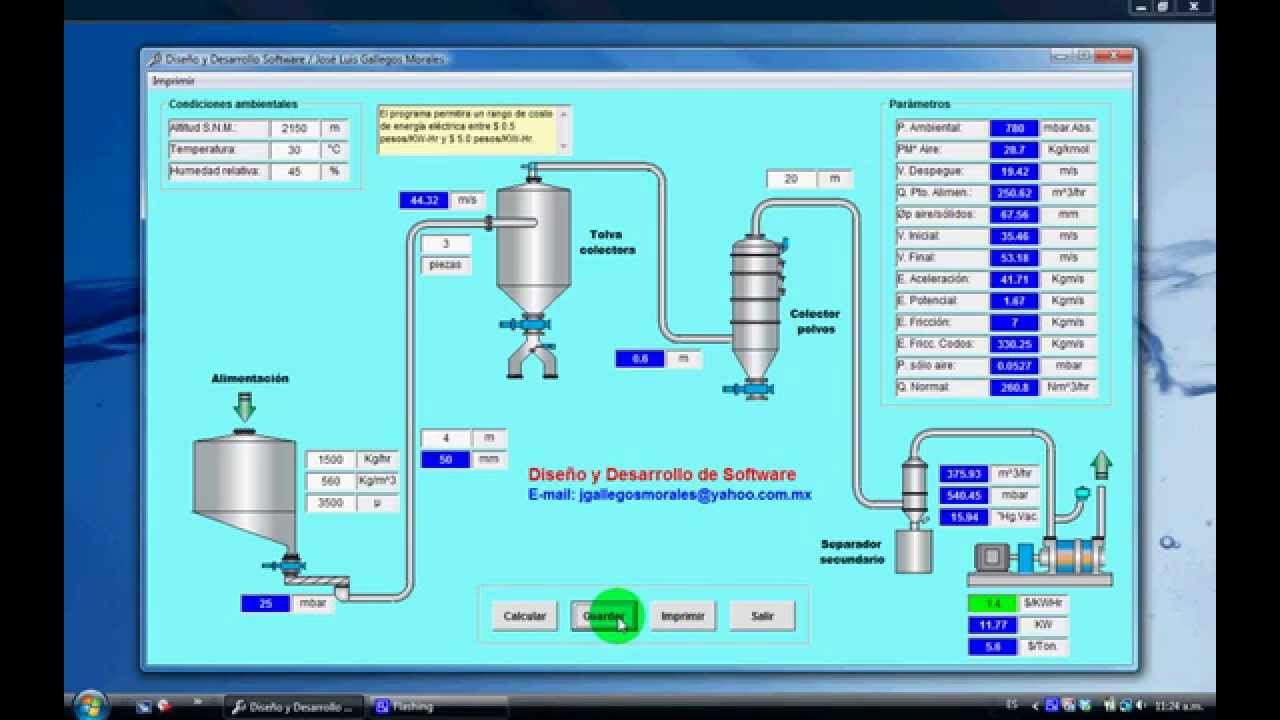Click the V. Inicial value 35.46
The height and width of the screenshot is (720, 1280).
tap(1014, 236)
